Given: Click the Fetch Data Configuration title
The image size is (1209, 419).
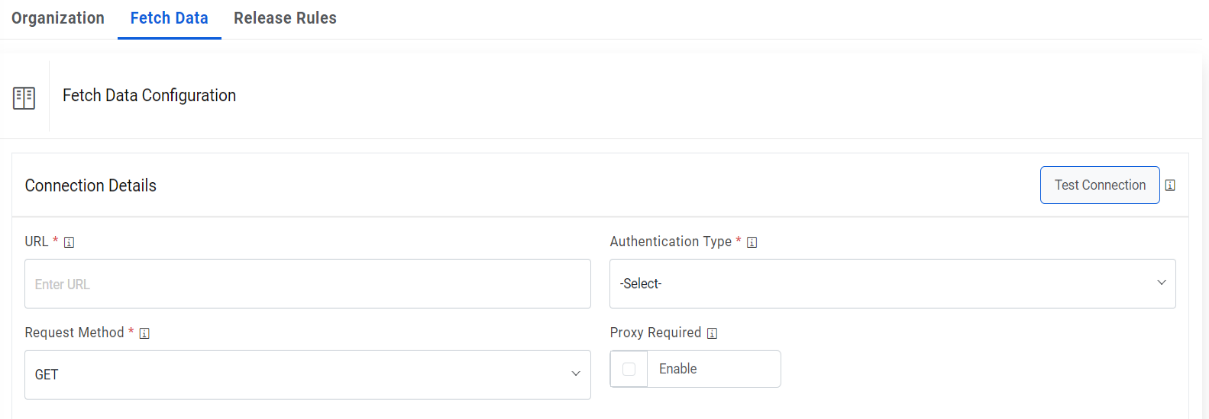Looking at the screenshot, I should tap(149, 96).
